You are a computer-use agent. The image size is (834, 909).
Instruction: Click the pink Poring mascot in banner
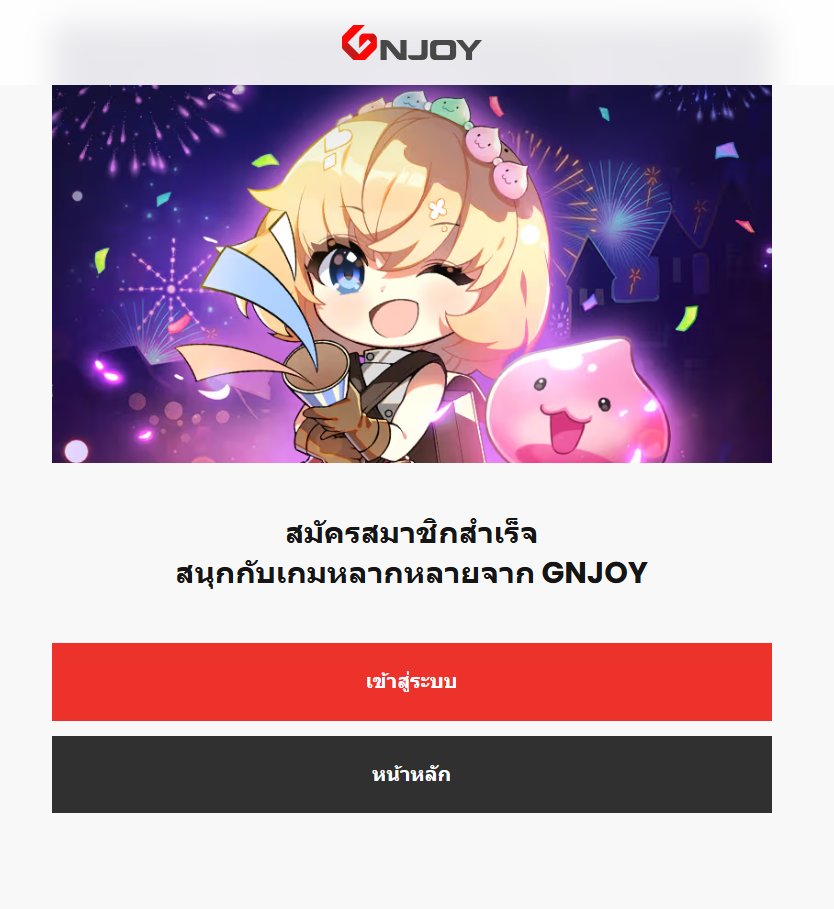[577, 401]
